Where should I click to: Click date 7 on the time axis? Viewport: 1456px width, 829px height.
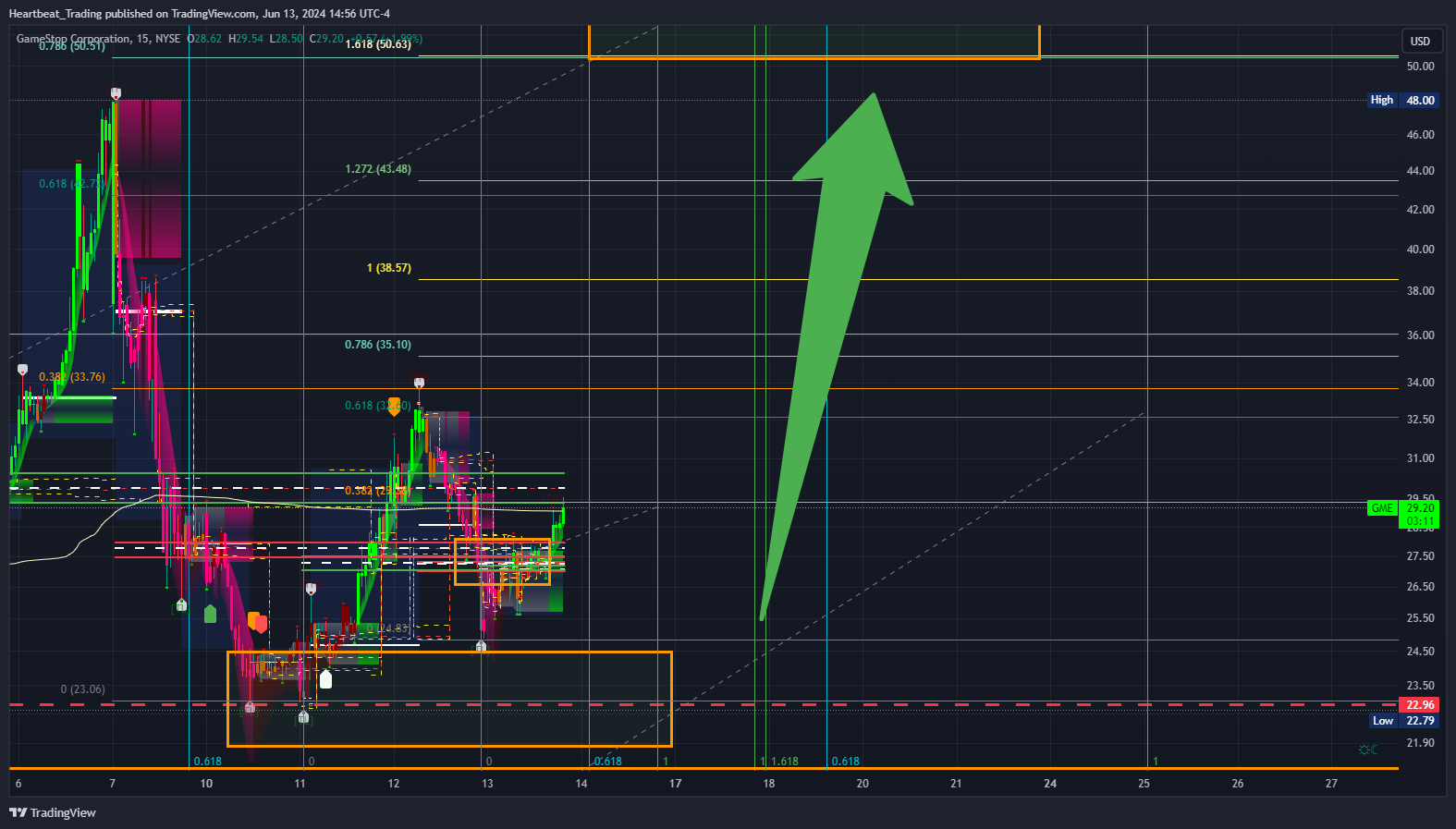click(113, 784)
